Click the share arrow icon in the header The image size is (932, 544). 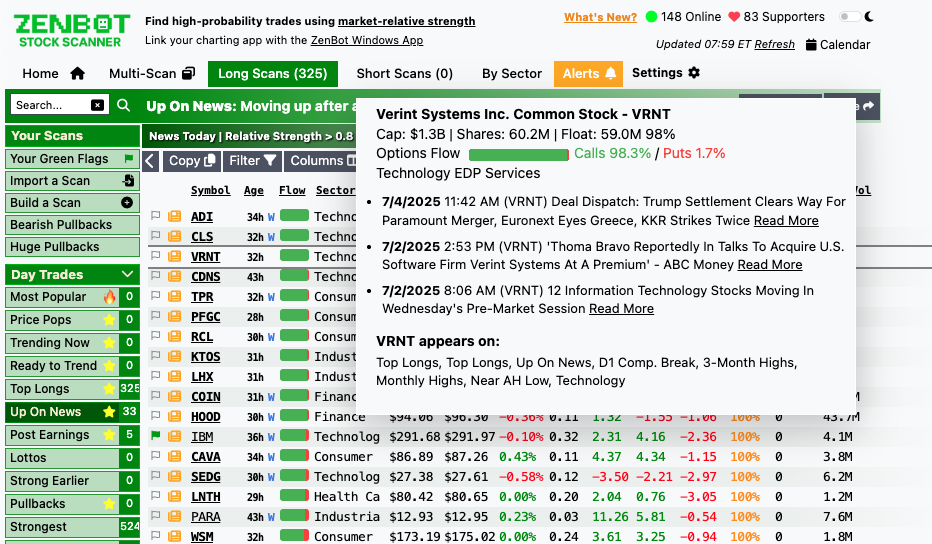click(868, 106)
